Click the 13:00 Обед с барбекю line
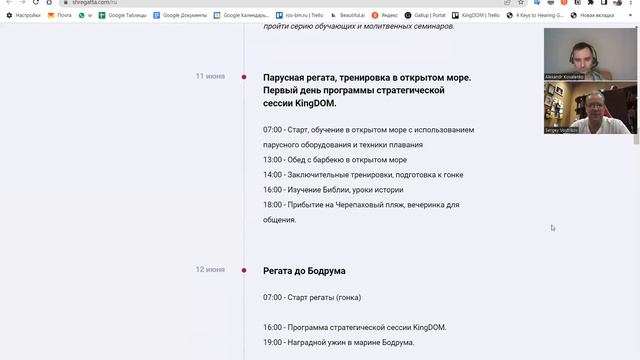Screen dimensions: 640x360 (x=335, y=160)
